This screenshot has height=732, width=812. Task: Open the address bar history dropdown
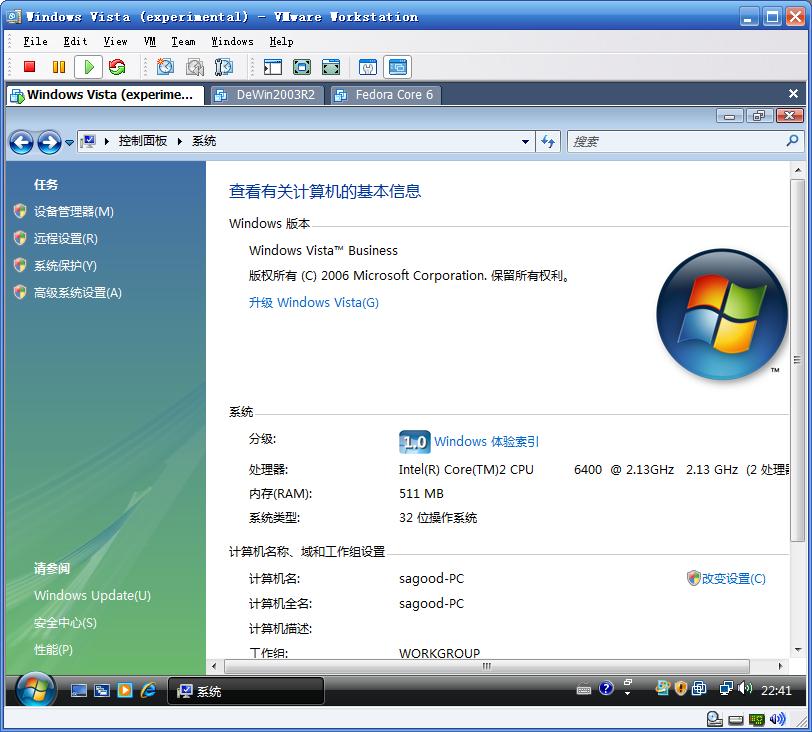[x=525, y=142]
